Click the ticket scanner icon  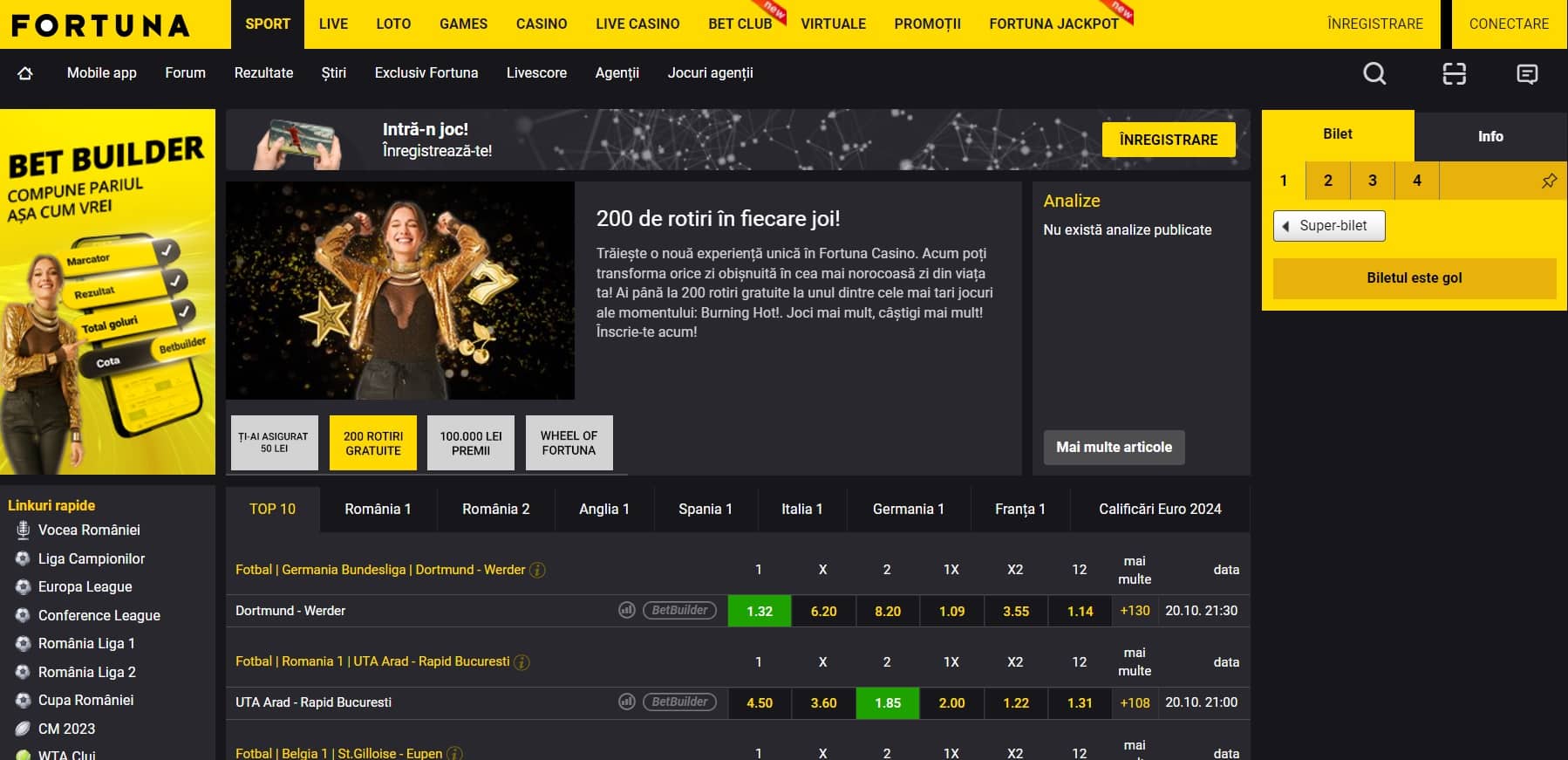click(x=1454, y=74)
